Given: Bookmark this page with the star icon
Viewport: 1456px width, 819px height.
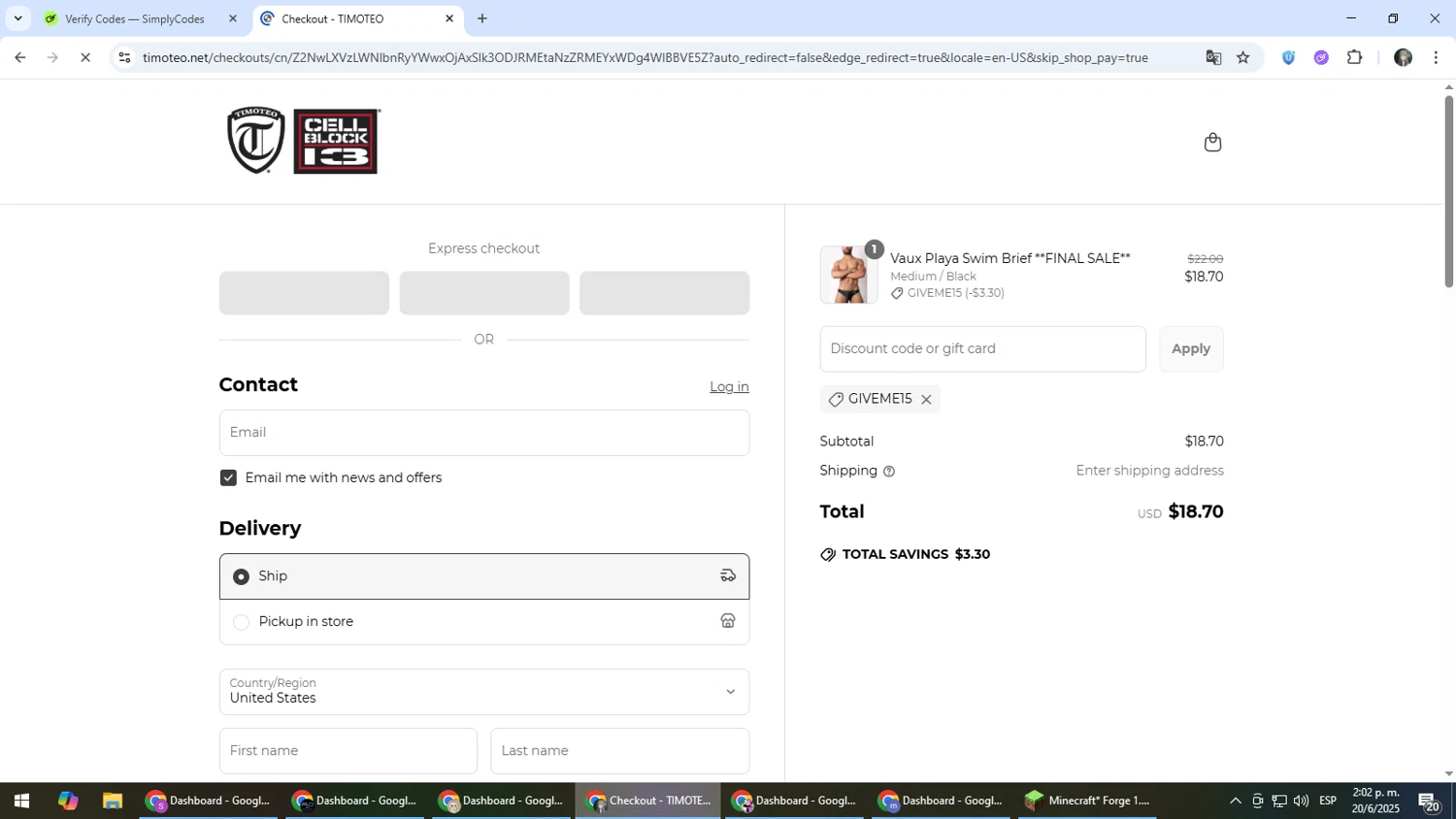Looking at the screenshot, I should [x=1243, y=57].
